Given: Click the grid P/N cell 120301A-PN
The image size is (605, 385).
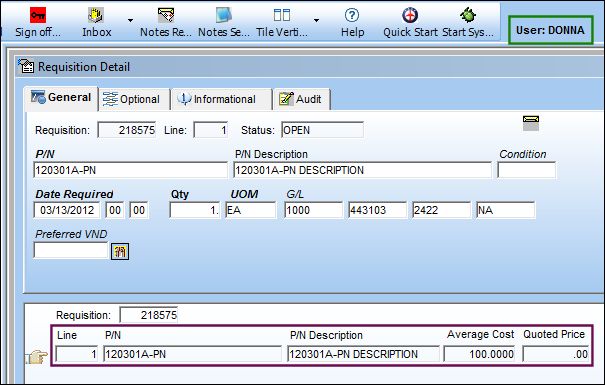Looking at the screenshot, I should (193, 354).
